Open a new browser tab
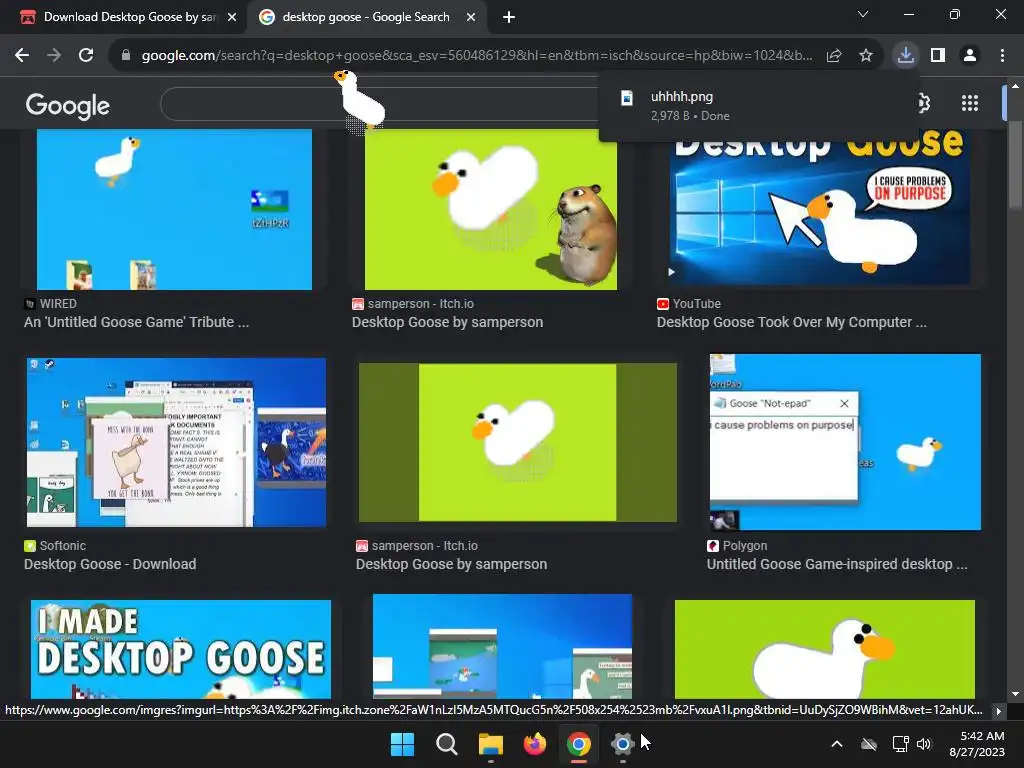 click(509, 18)
